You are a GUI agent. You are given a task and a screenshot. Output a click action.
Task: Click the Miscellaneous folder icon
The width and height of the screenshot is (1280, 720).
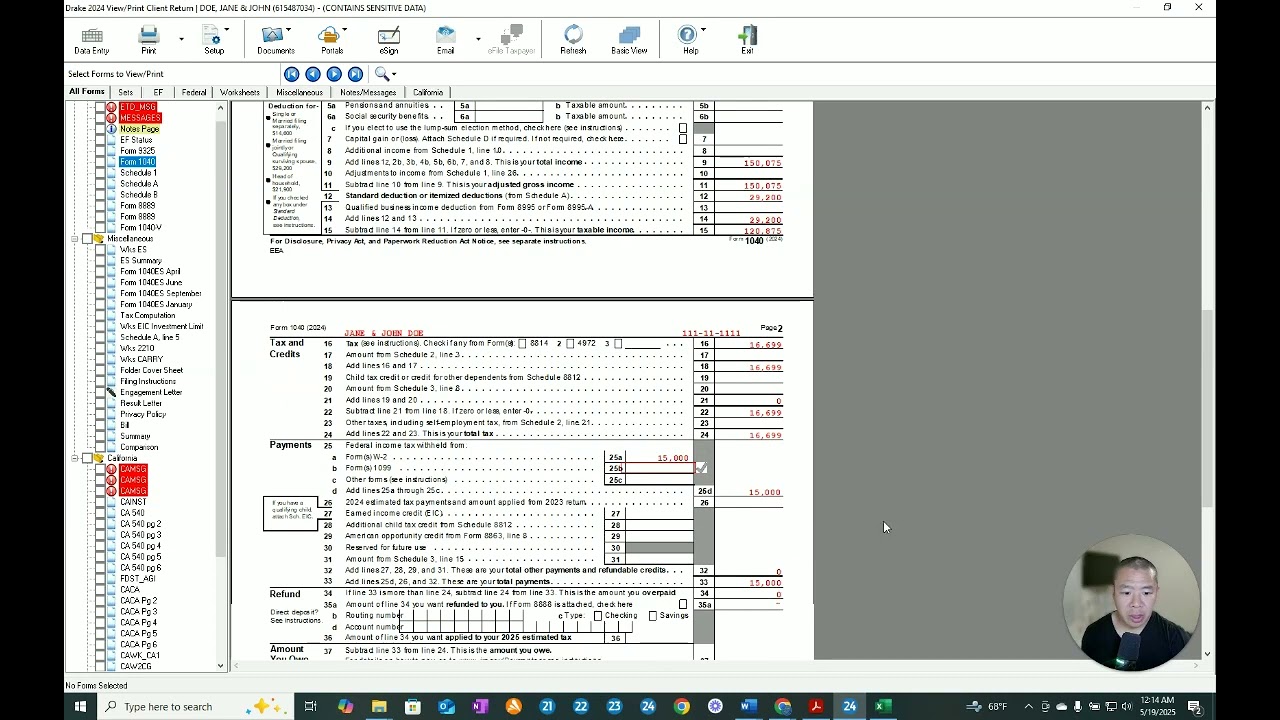click(98, 239)
